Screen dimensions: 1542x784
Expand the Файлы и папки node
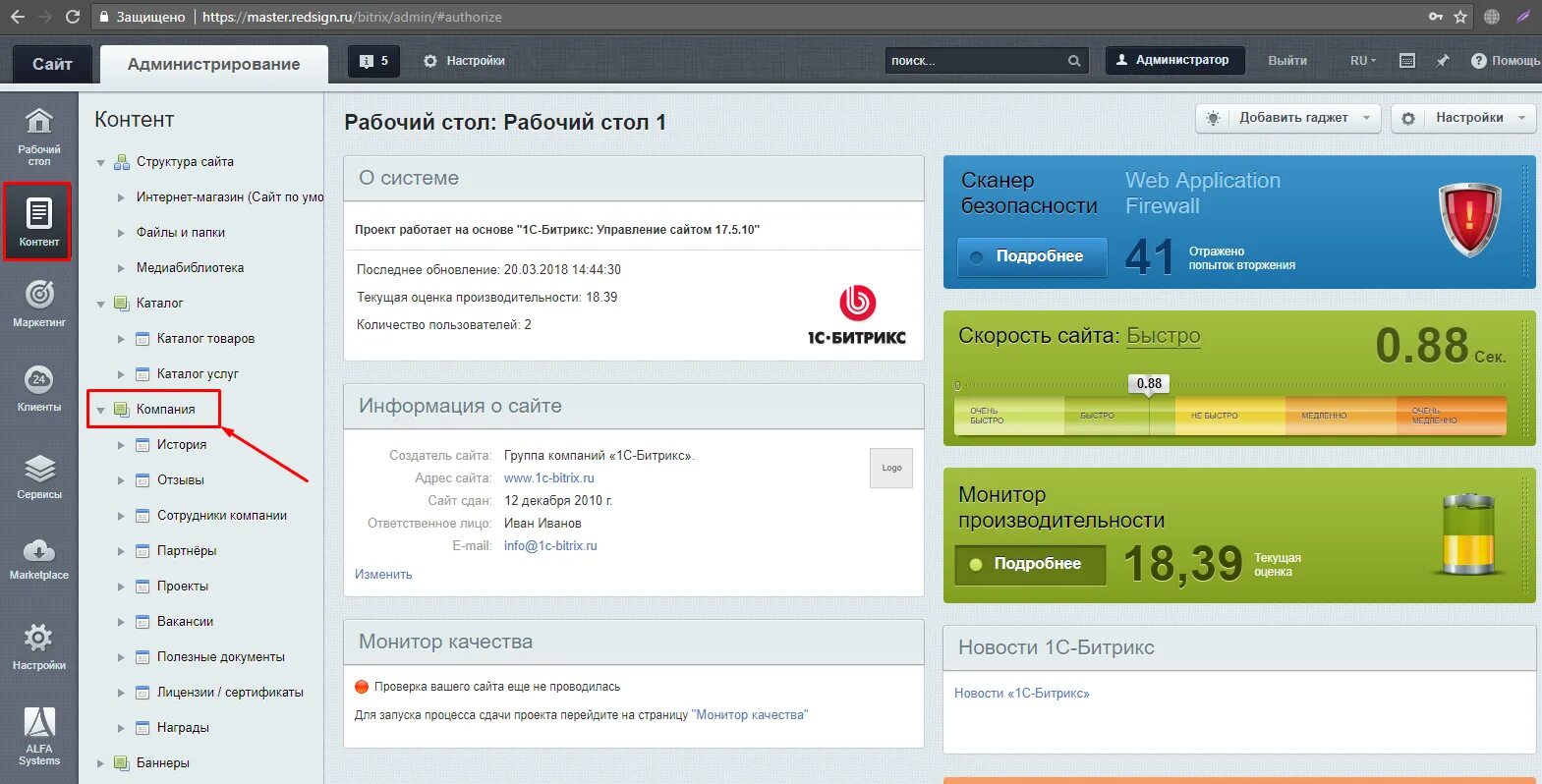pos(121,233)
